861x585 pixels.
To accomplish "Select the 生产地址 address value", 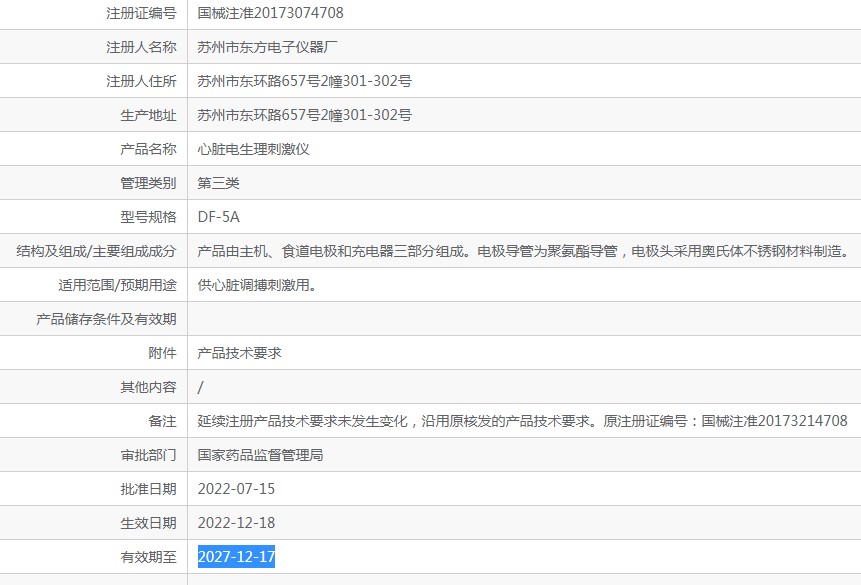I will pos(305,115).
